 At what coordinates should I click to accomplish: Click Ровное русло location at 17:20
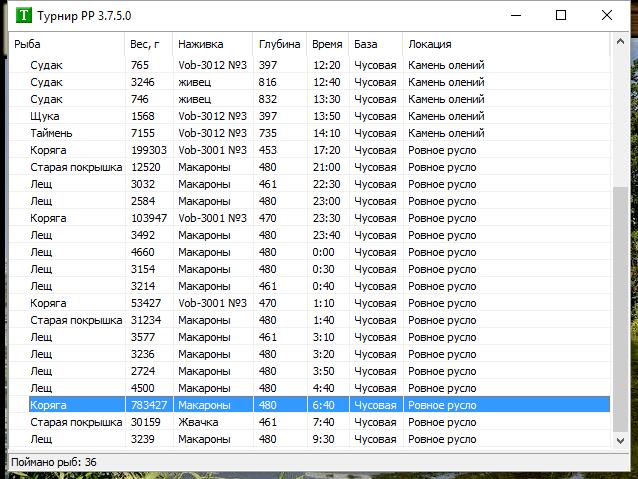click(442, 150)
